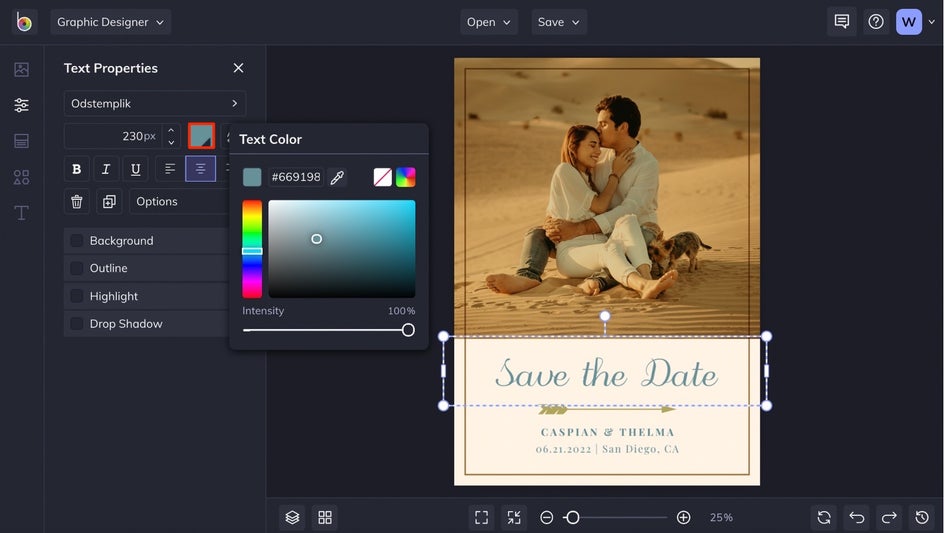Viewport: 944px width, 533px height.
Task: Open the grid view icon
Action: pyautogui.click(x=325, y=517)
